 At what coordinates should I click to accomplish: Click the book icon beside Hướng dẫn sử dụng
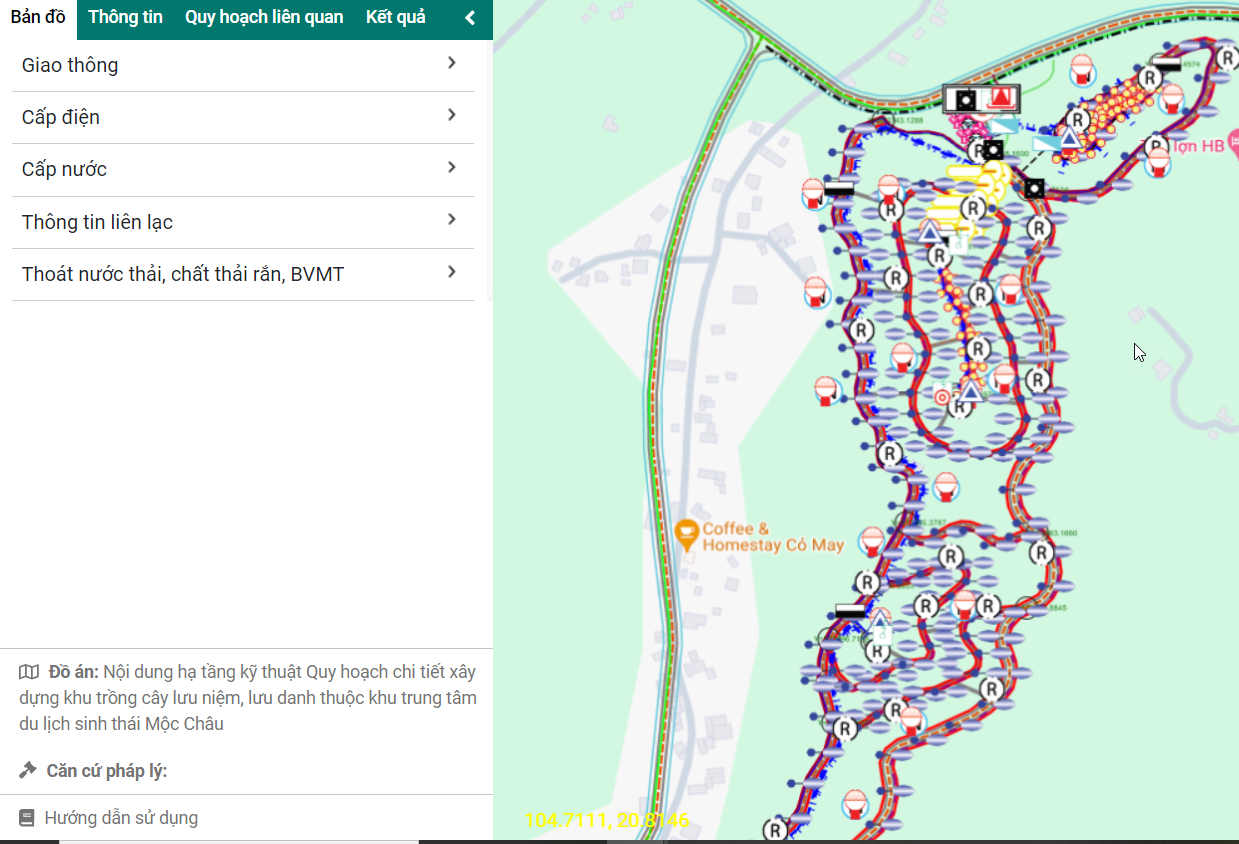tap(26, 818)
